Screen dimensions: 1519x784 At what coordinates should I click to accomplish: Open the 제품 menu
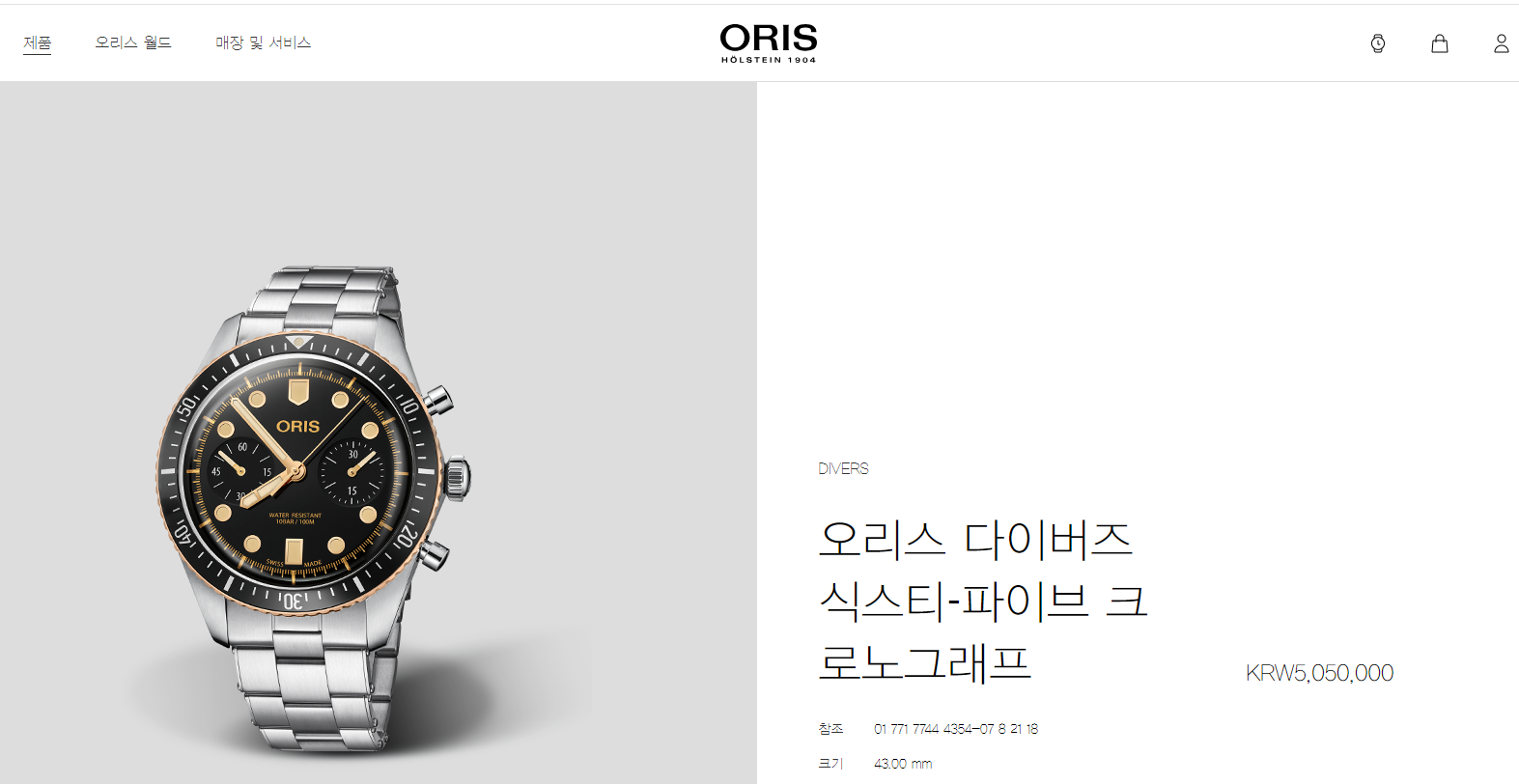[x=38, y=42]
